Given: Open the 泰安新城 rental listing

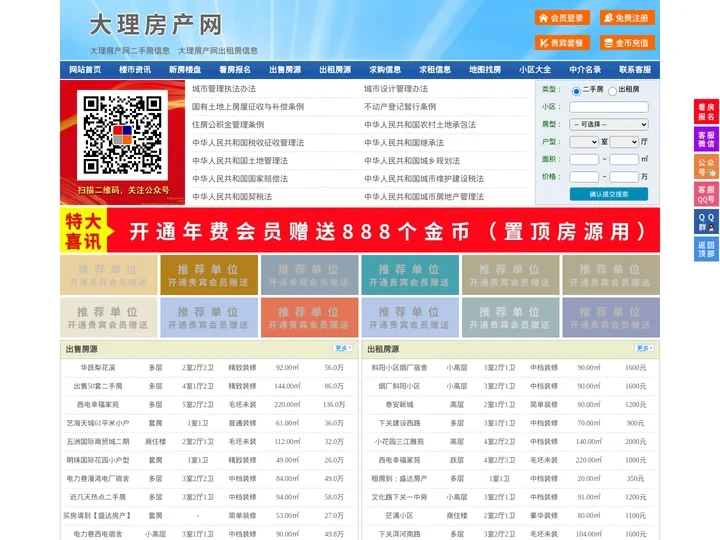Looking at the screenshot, I should click(399, 405).
